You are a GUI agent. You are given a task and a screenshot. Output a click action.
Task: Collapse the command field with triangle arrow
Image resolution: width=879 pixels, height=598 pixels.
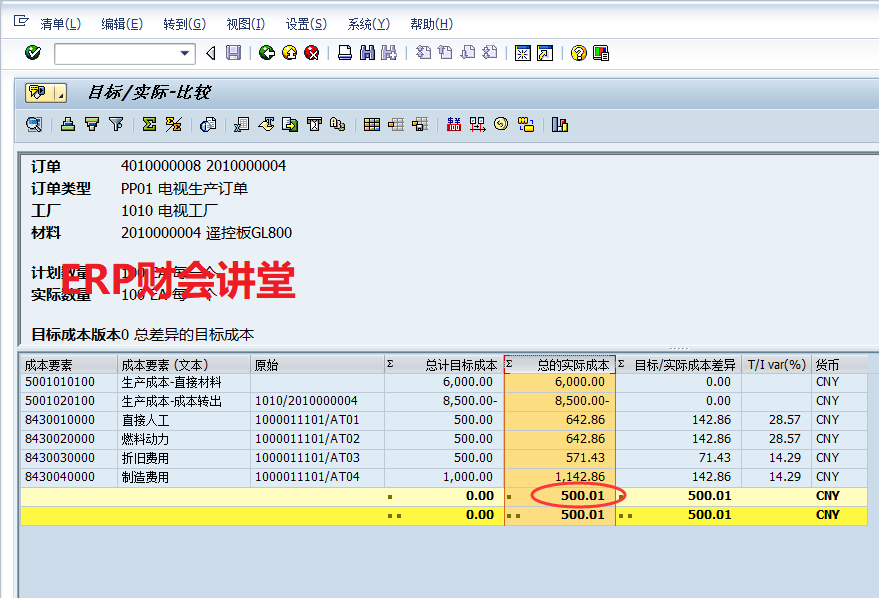(210, 53)
